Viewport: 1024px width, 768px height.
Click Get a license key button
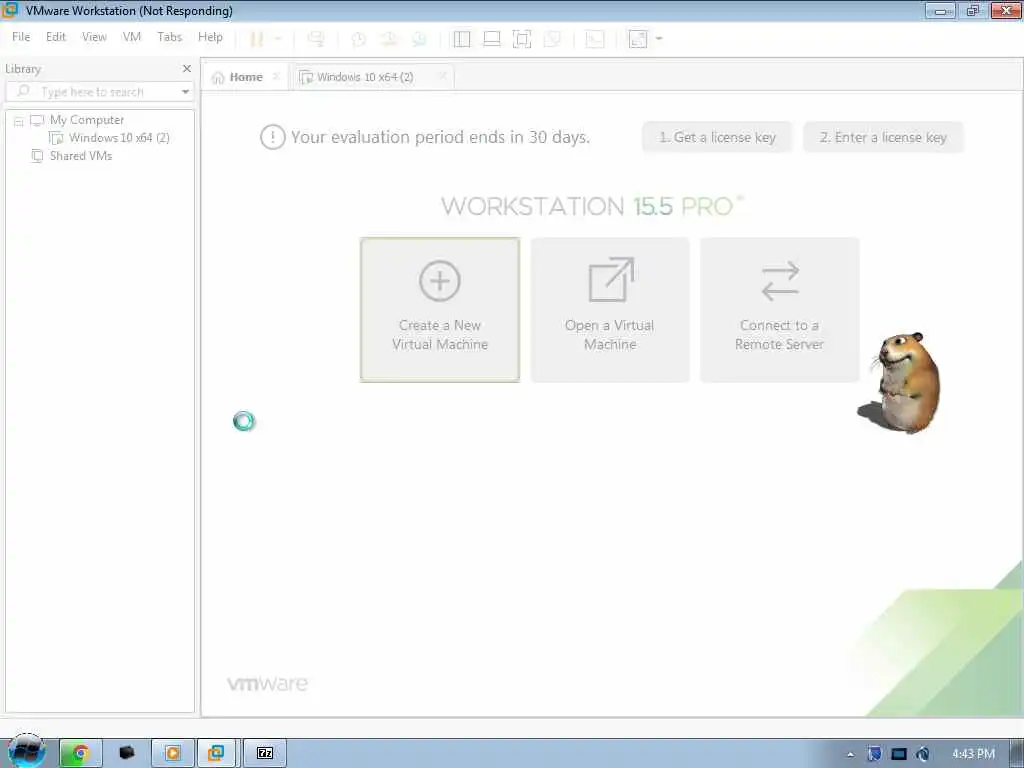click(x=717, y=137)
